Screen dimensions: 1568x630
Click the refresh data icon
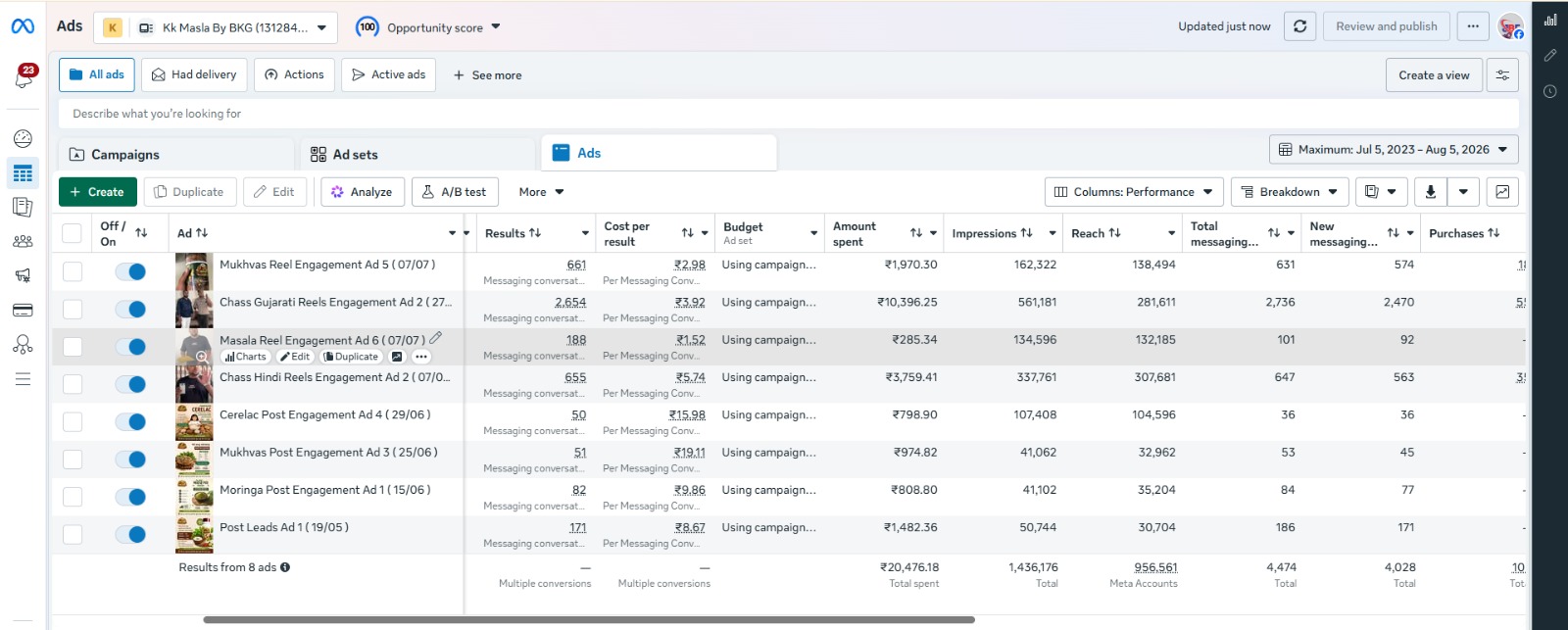point(1299,26)
